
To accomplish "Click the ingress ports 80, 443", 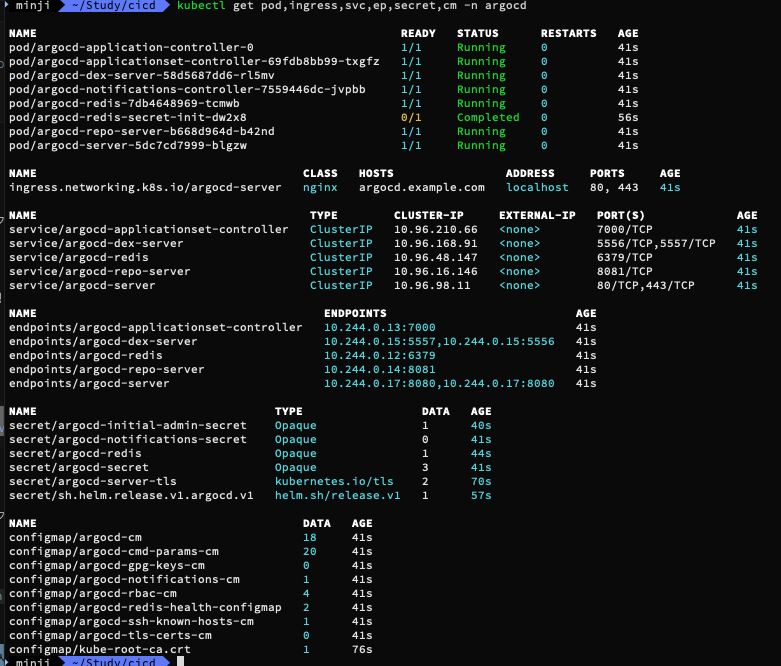I will [614, 187].
